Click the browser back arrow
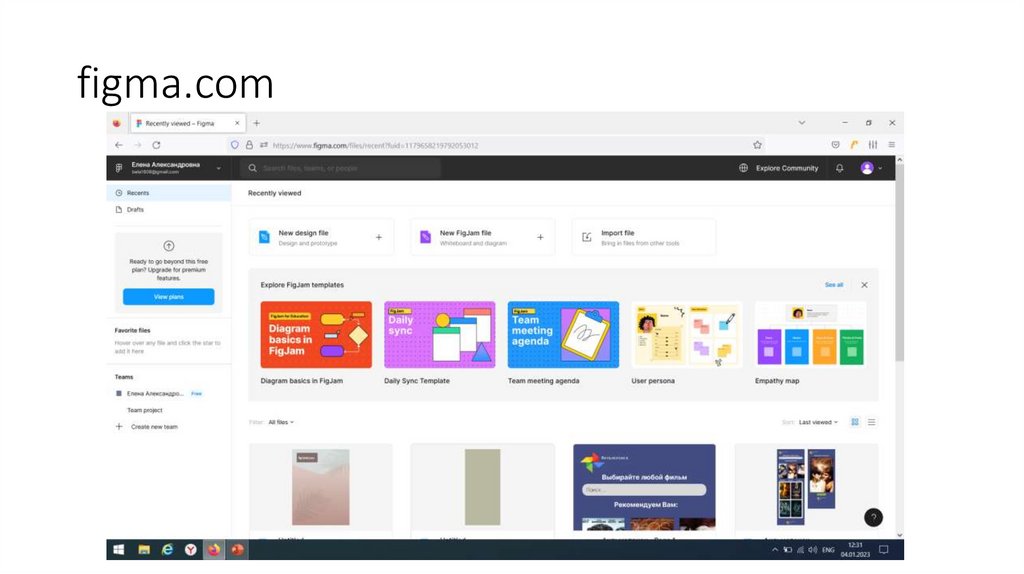 118,145
